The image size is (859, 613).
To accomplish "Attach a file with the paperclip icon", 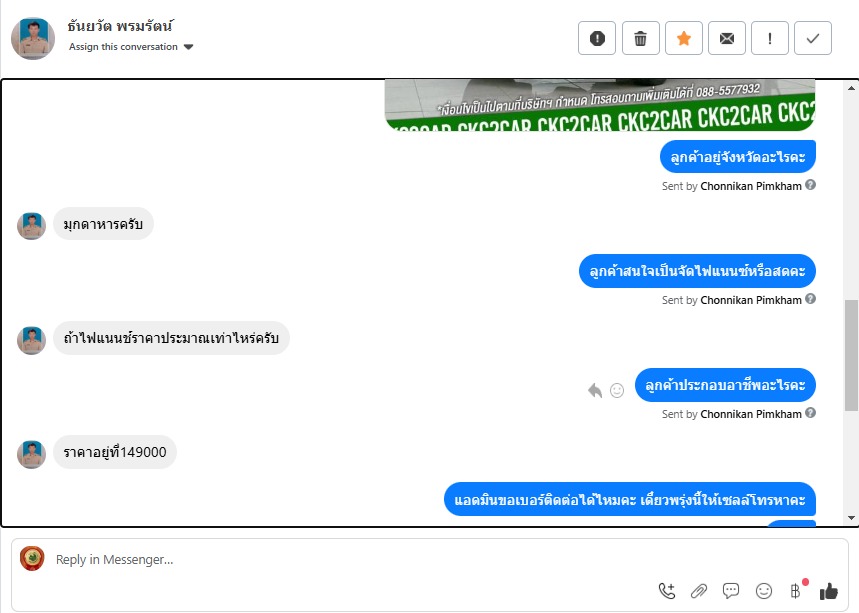I will [x=698, y=591].
